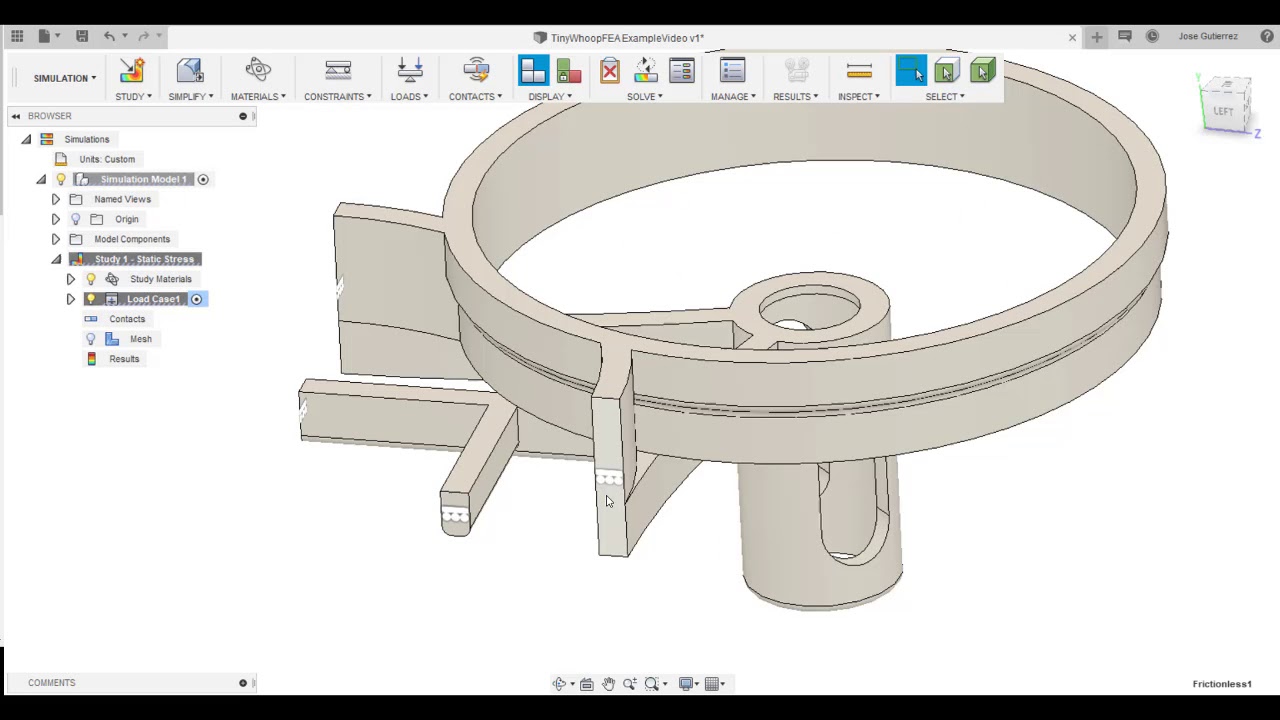Expand the Model Components folder
The height and width of the screenshot is (720, 1280).
pos(56,239)
